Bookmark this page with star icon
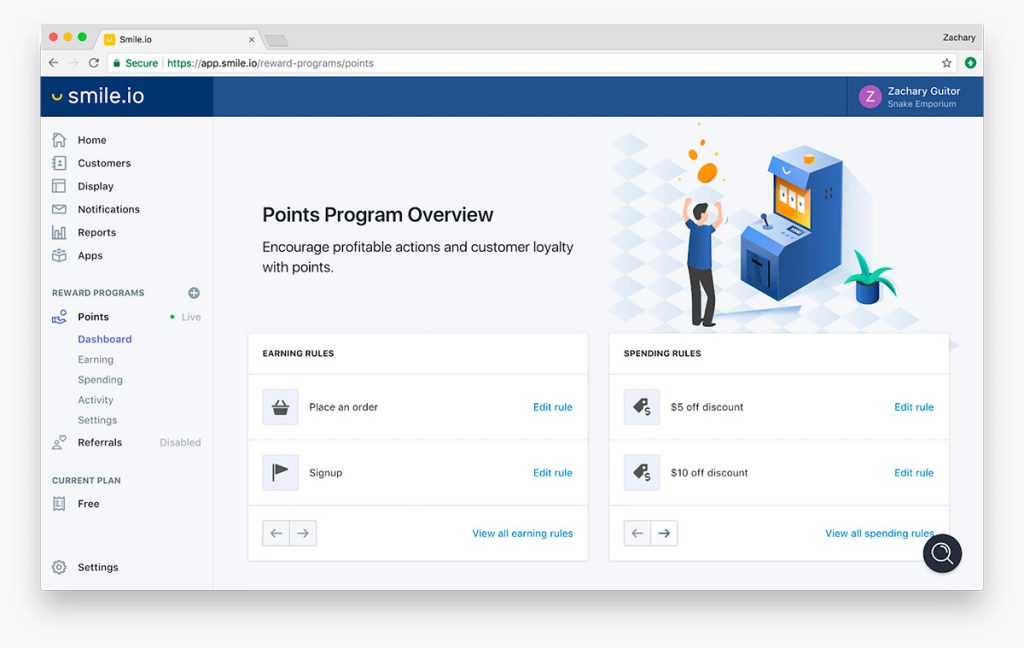 point(946,63)
